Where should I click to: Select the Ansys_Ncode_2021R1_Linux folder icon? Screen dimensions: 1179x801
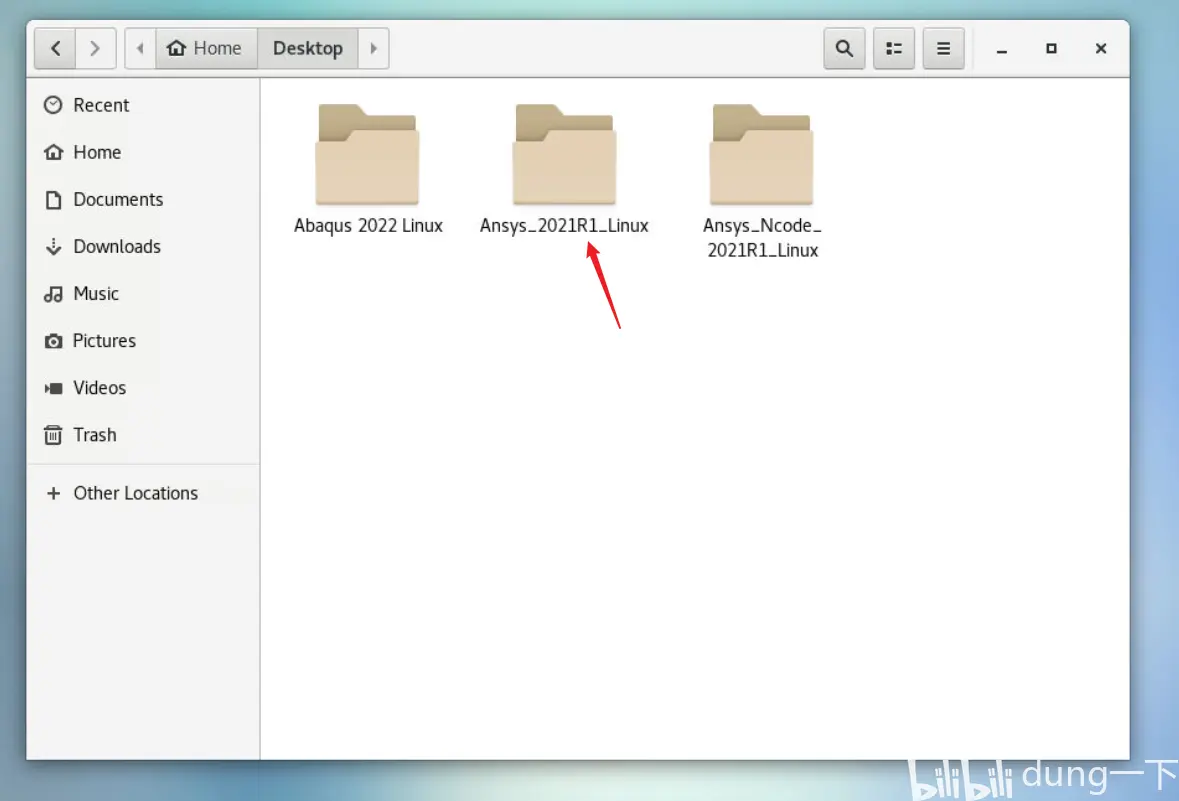pos(761,155)
